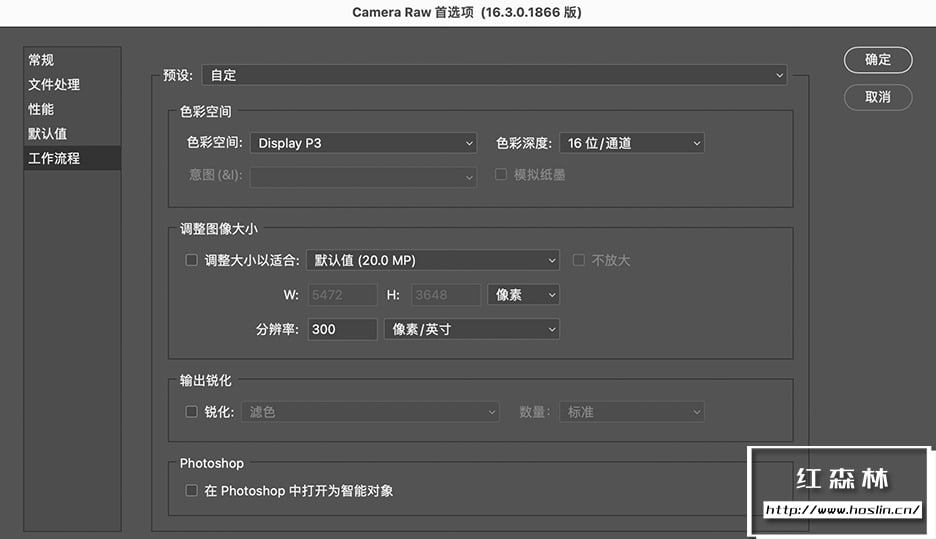Open the 色彩深度 16 位/通道 dropdown

tap(630, 143)
